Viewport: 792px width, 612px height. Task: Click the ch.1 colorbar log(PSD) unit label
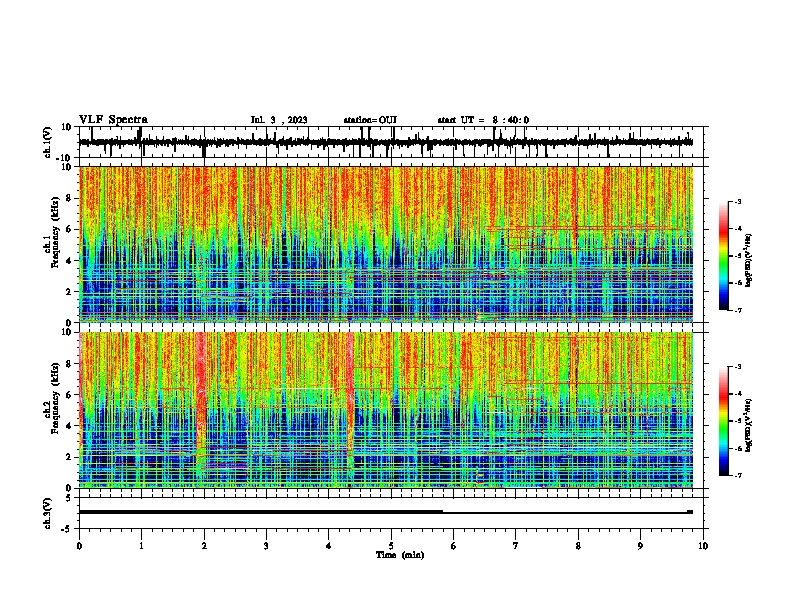(x=749, y=260)
